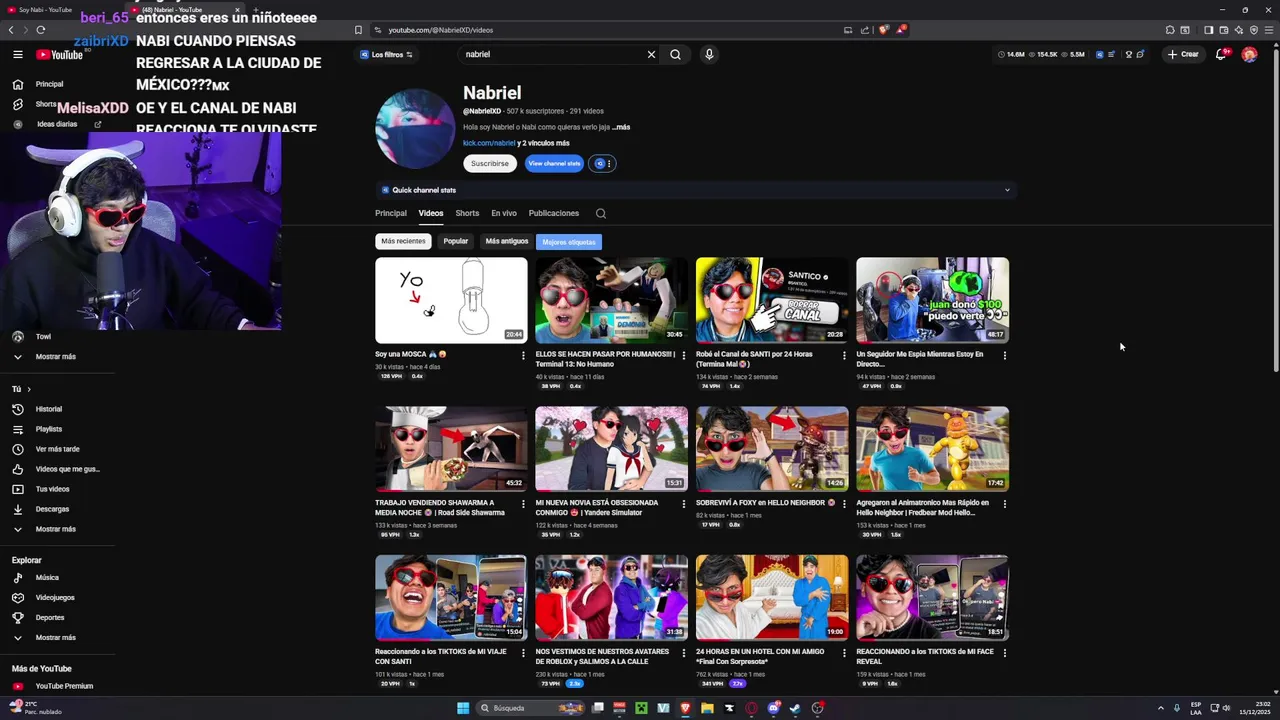Switch to the Shorts channel tab
Viewport: 1280px width, 720px height.
point(467,213)
